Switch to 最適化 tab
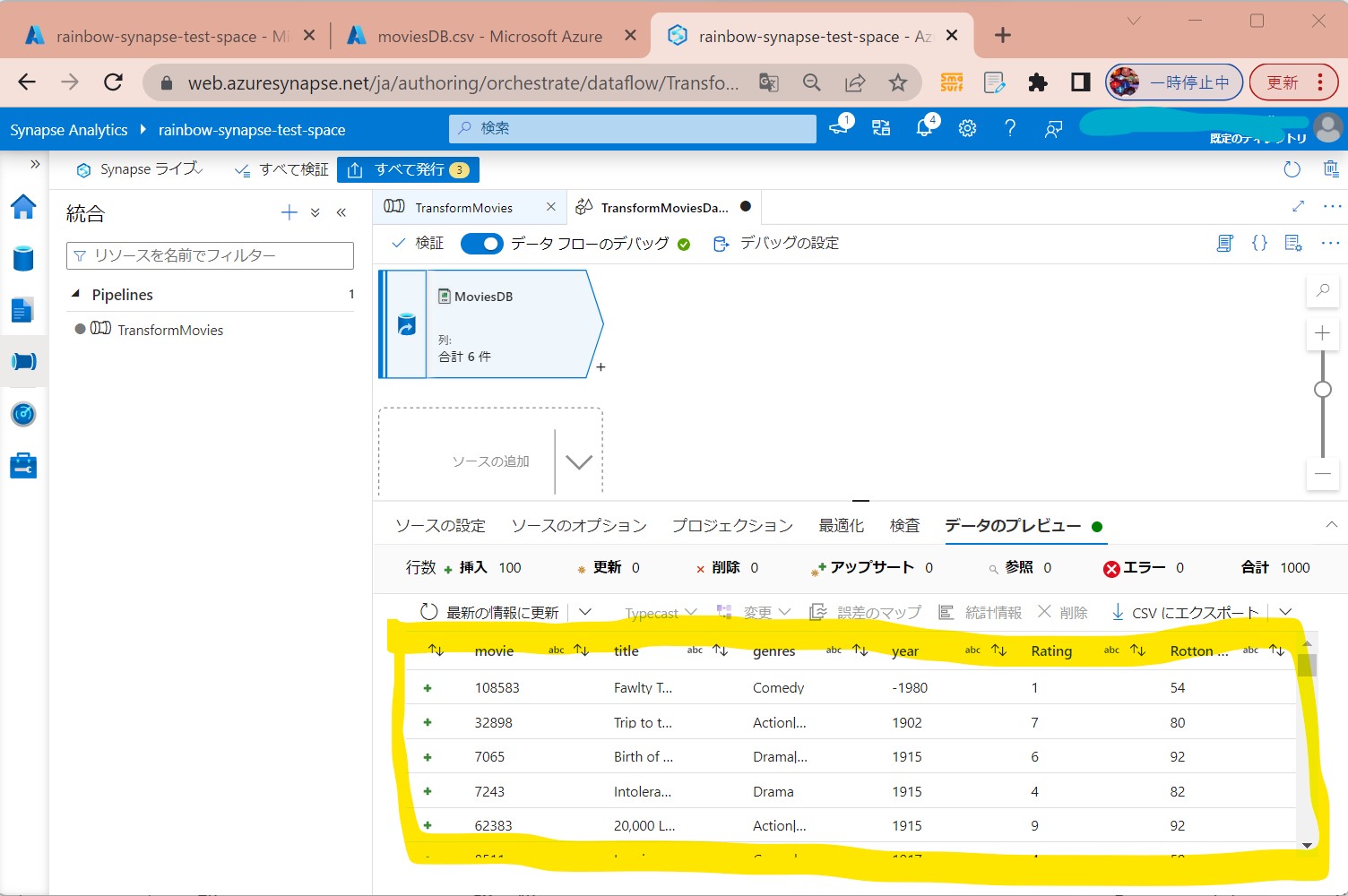The width and height of the screenshot is (1348, 896). pyautogui.click(x=842, y=526)
